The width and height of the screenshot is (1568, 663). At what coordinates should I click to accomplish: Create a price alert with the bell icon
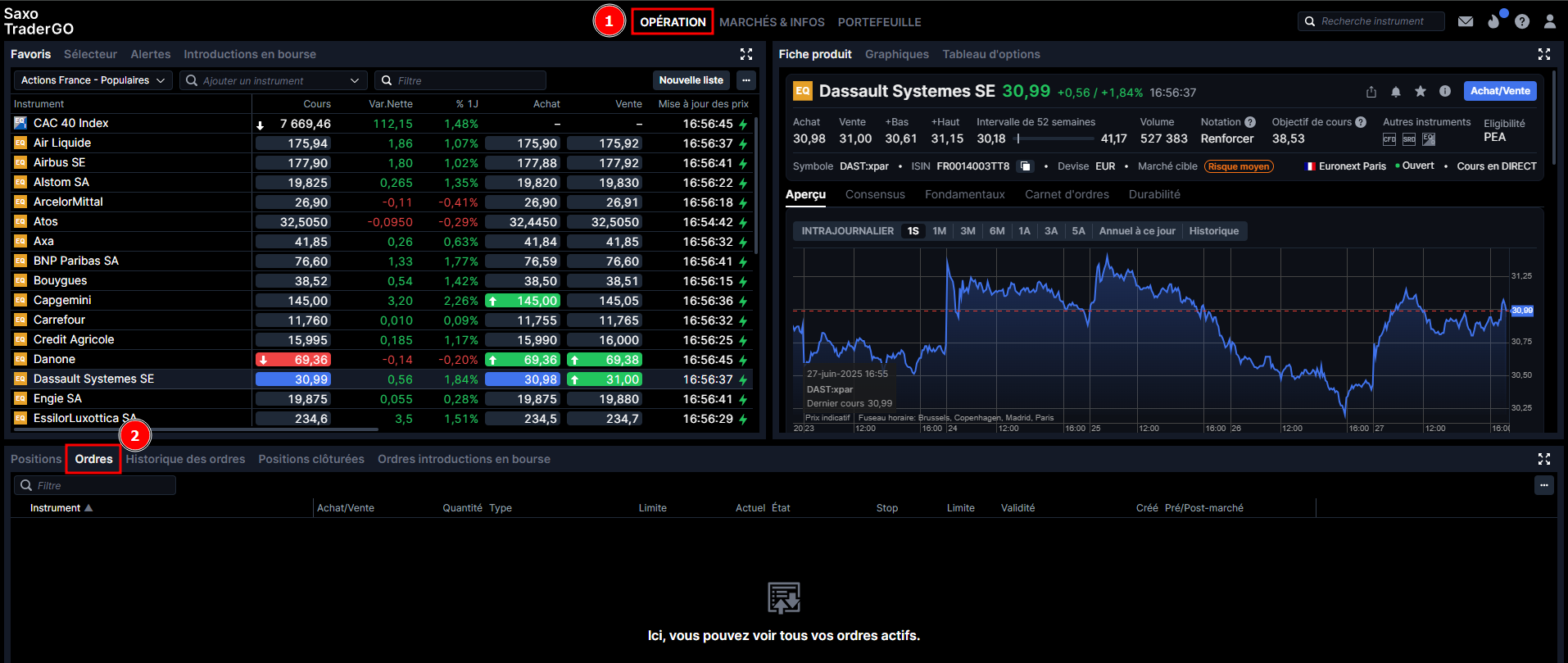[1396, 92]
